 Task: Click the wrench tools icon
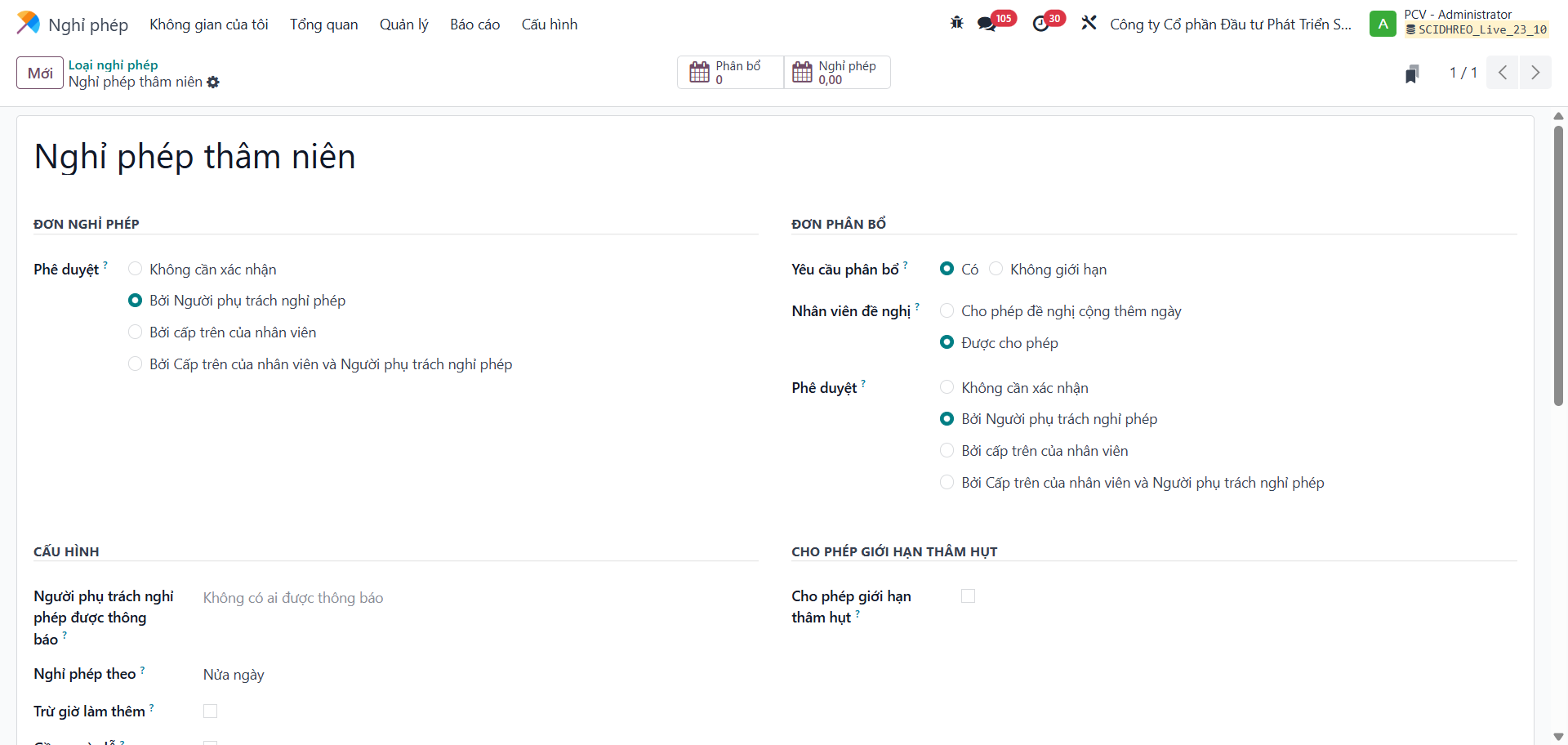[1089, 24]
